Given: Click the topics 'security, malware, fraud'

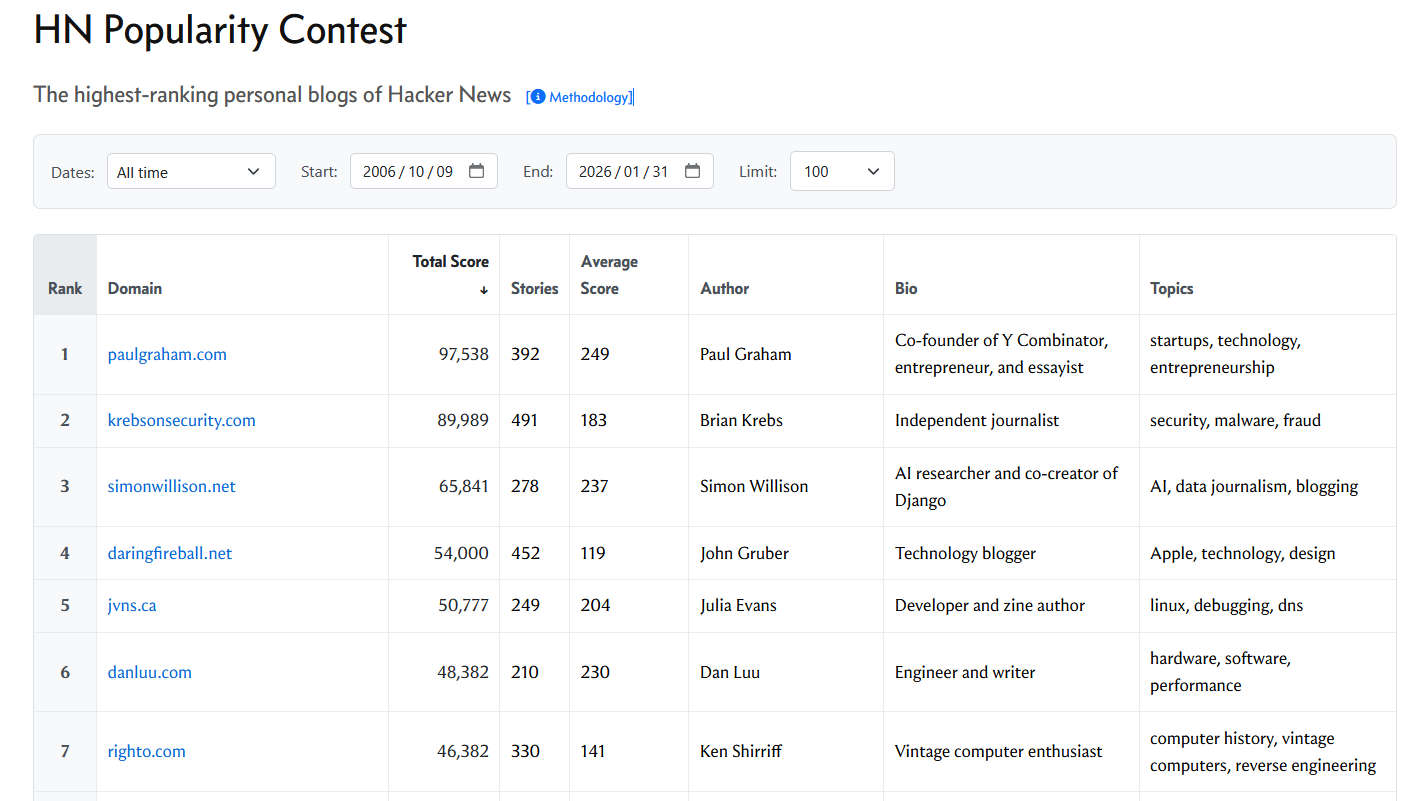Looking at the screenshot, I should (1235, 420).
